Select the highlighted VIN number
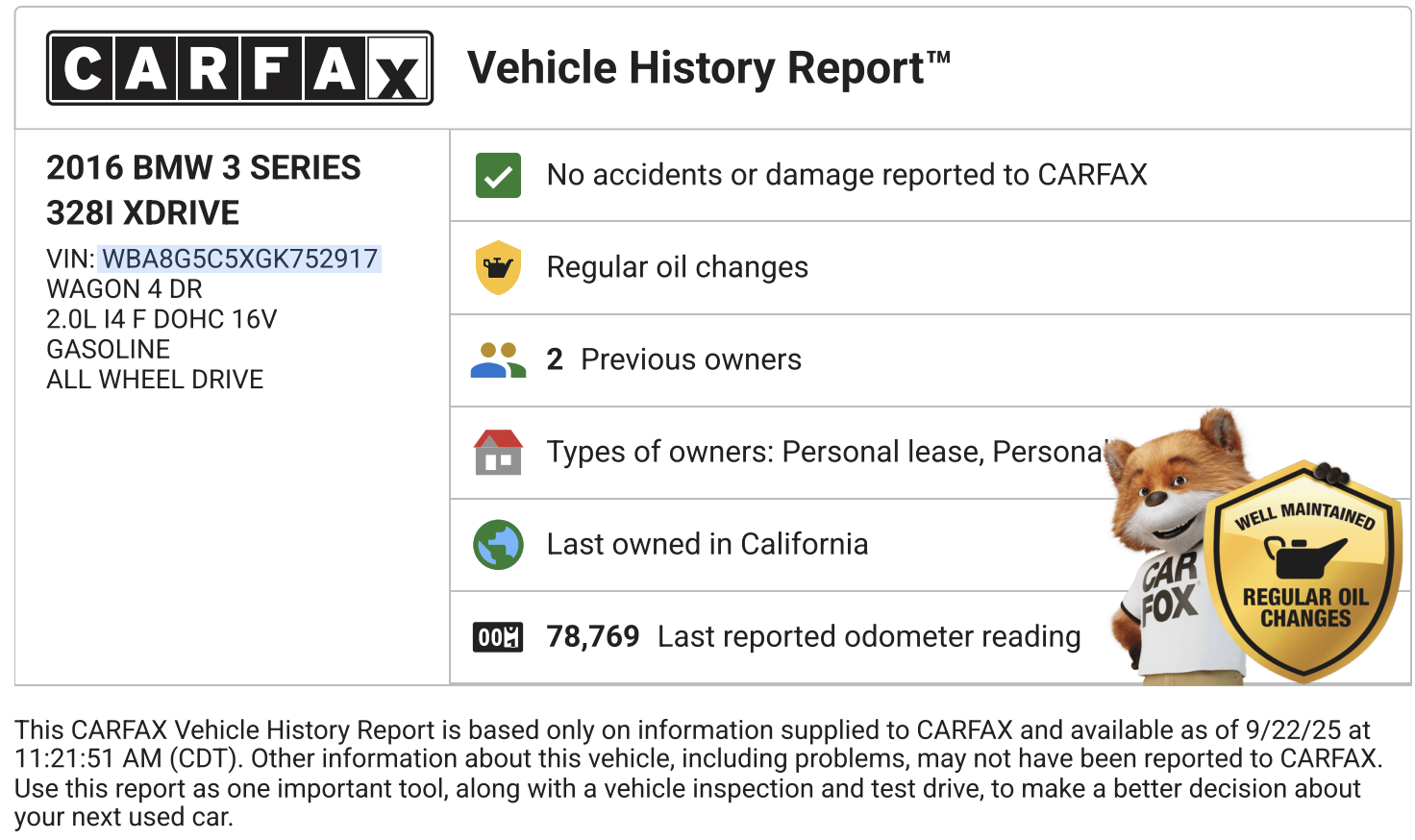Viewport: 1415px width, 840px height. tap(239, 259)
